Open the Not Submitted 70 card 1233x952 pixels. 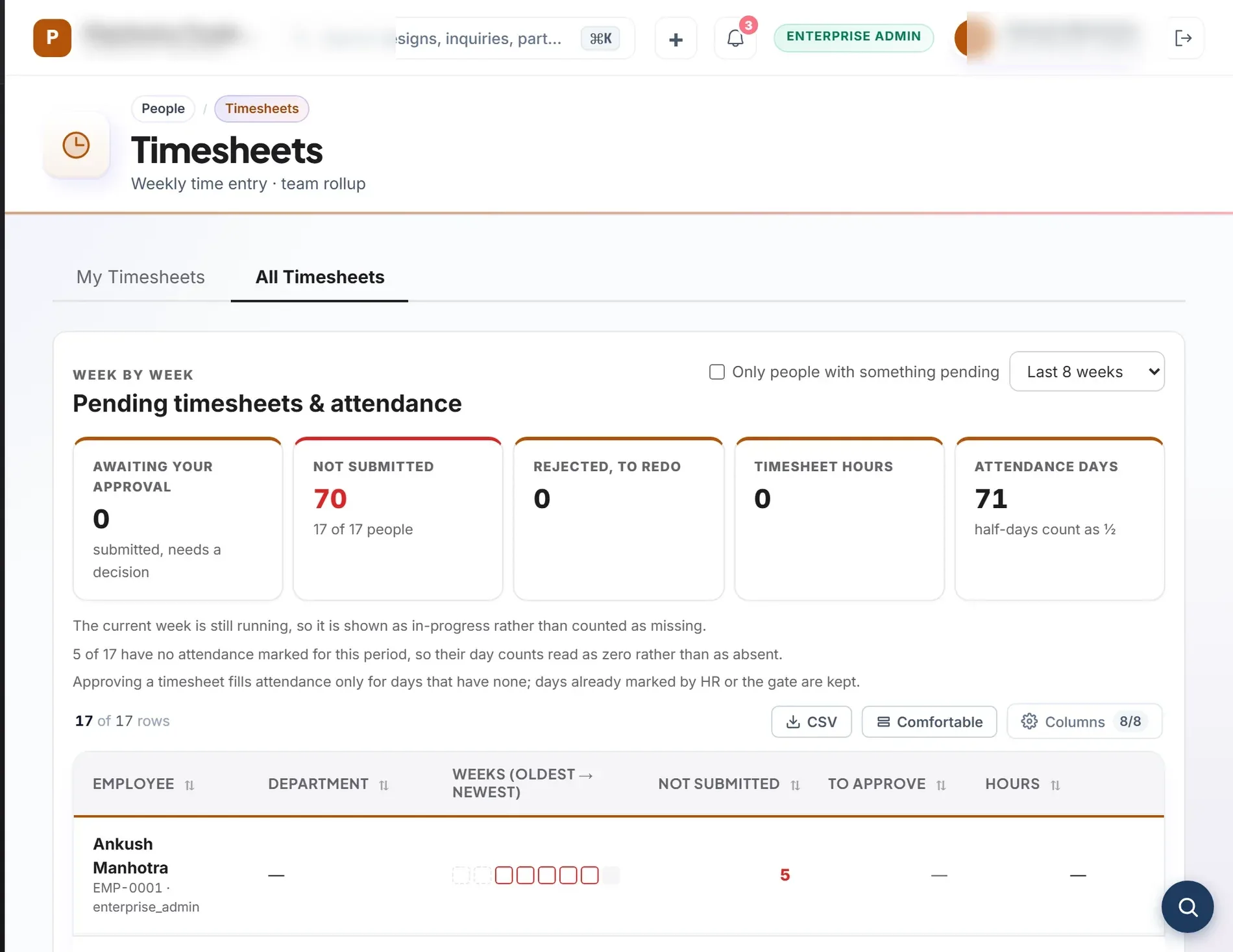coord(398,519)
